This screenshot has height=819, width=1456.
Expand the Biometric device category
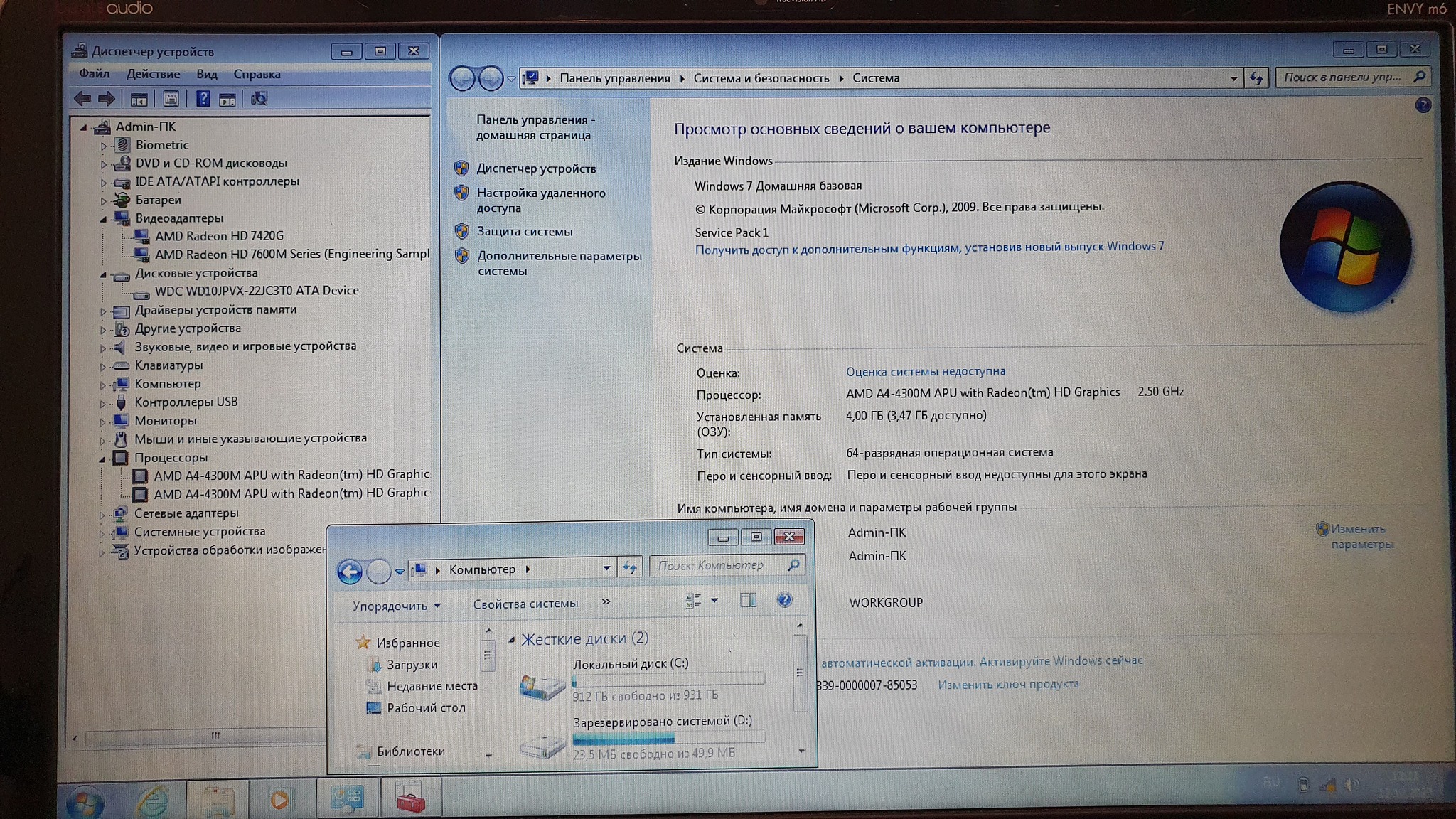point(104,146)
